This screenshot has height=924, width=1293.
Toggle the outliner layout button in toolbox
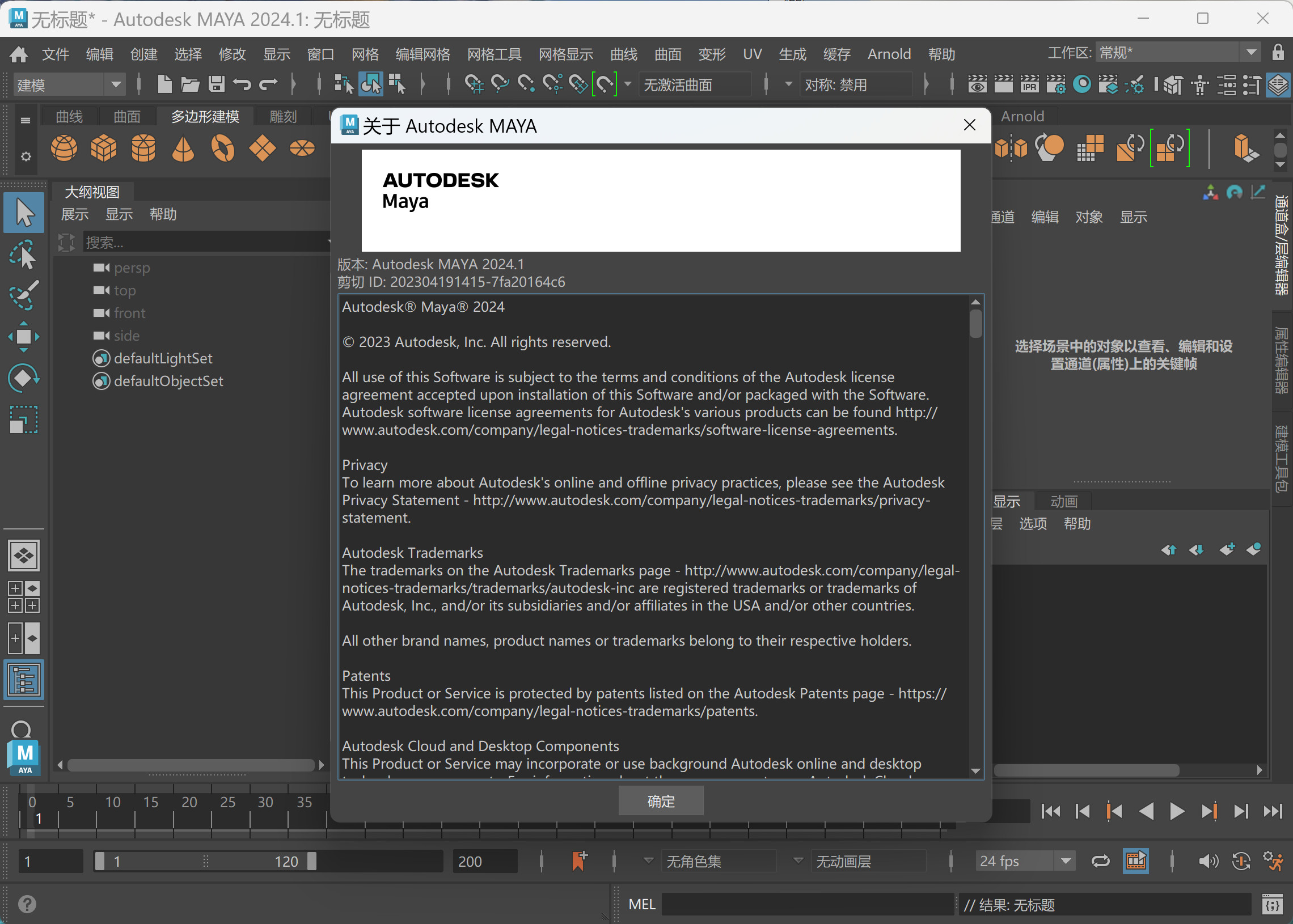(24, 680)
